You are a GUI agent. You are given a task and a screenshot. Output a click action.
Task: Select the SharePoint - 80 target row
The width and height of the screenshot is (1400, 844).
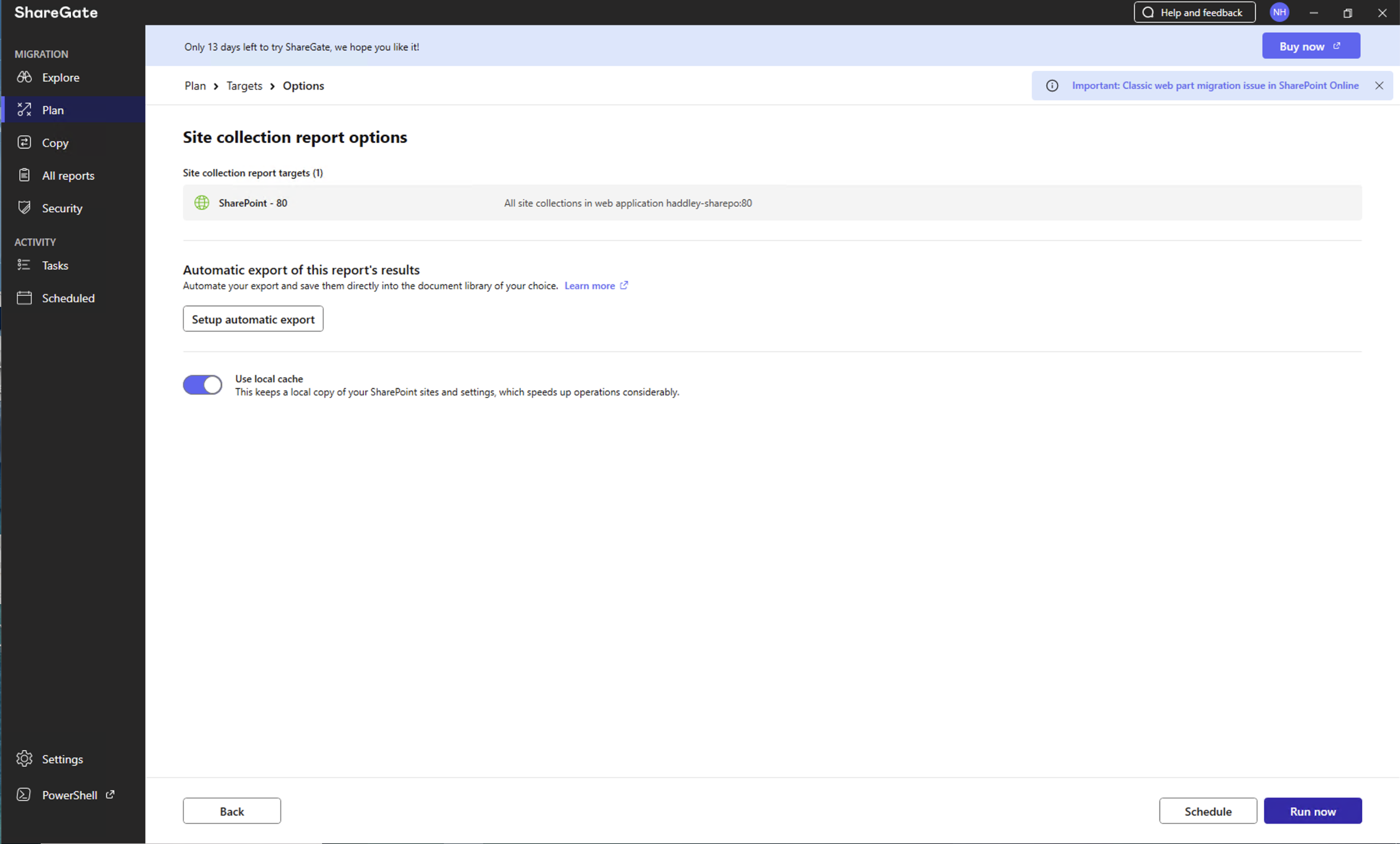coord(772,203)
